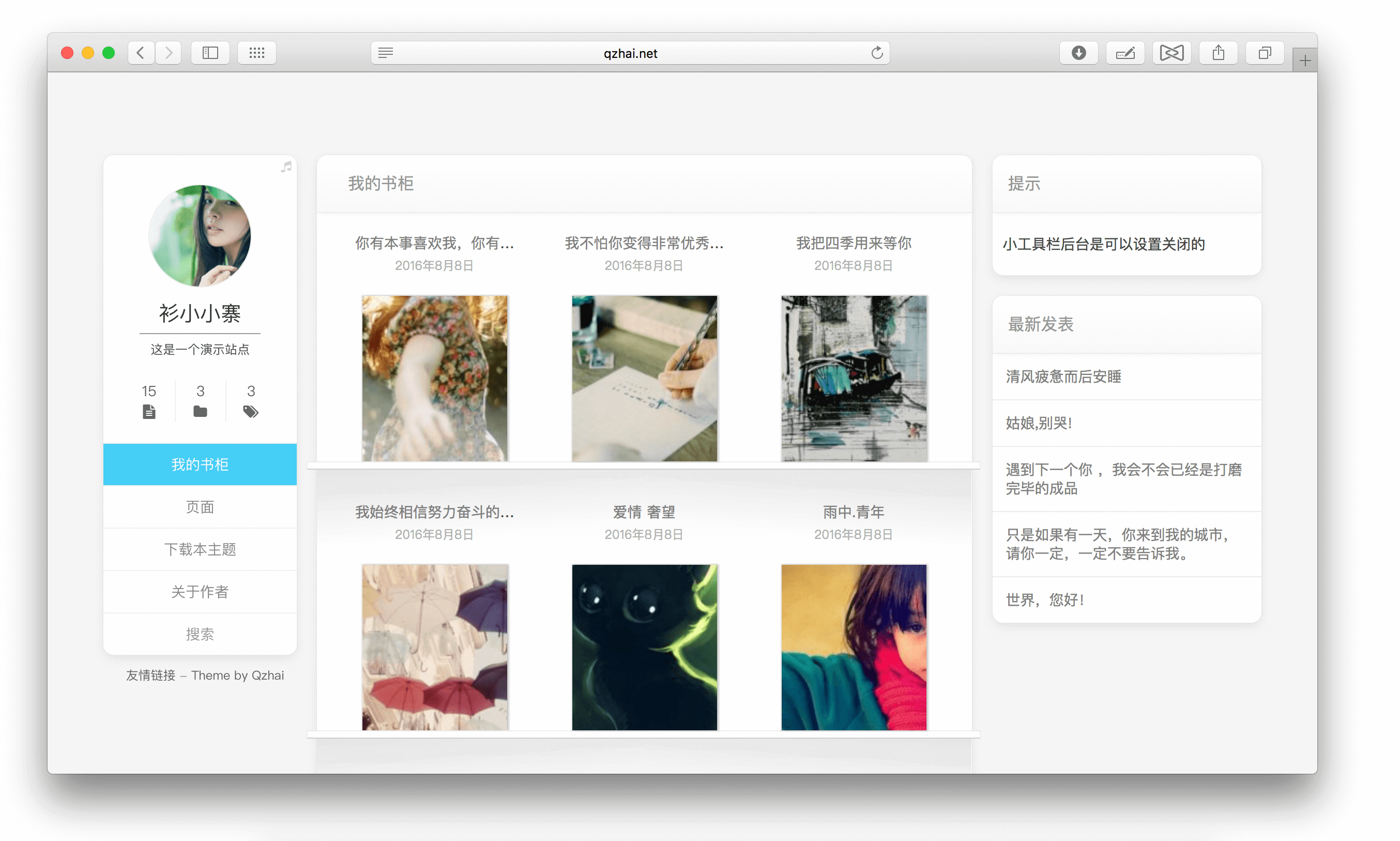Click the share icon in Safari toolbar
This screenshot has width=1400, height=841.
(1218, 53)
